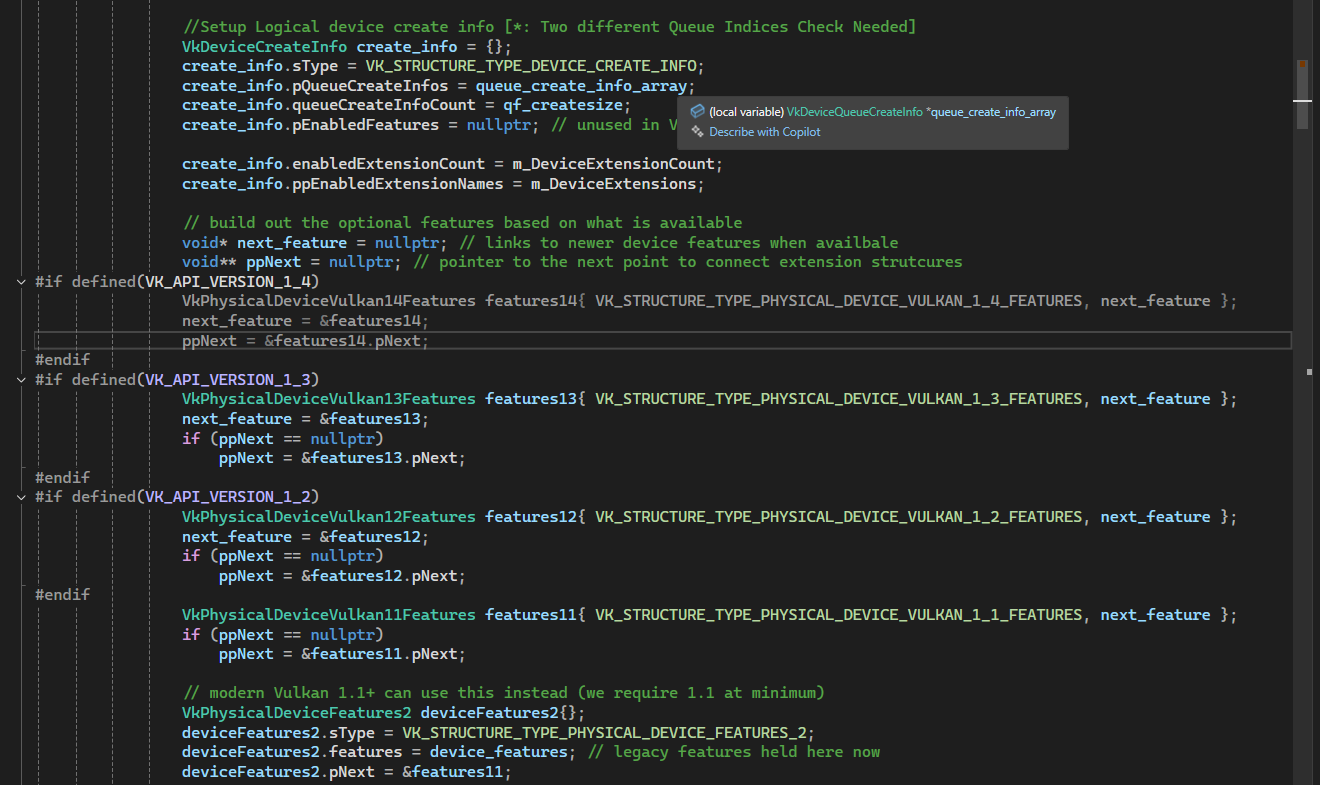
Task: Click VkDeviceCreateInfo type name
Action: pyautogui.click(x=264, y=47)
